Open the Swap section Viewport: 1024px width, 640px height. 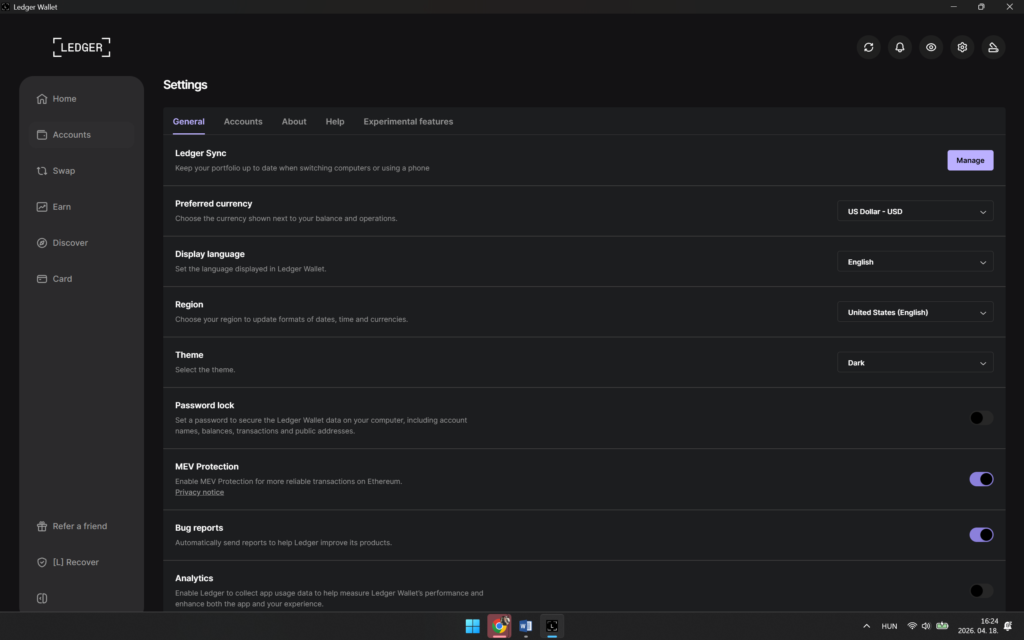82,170
